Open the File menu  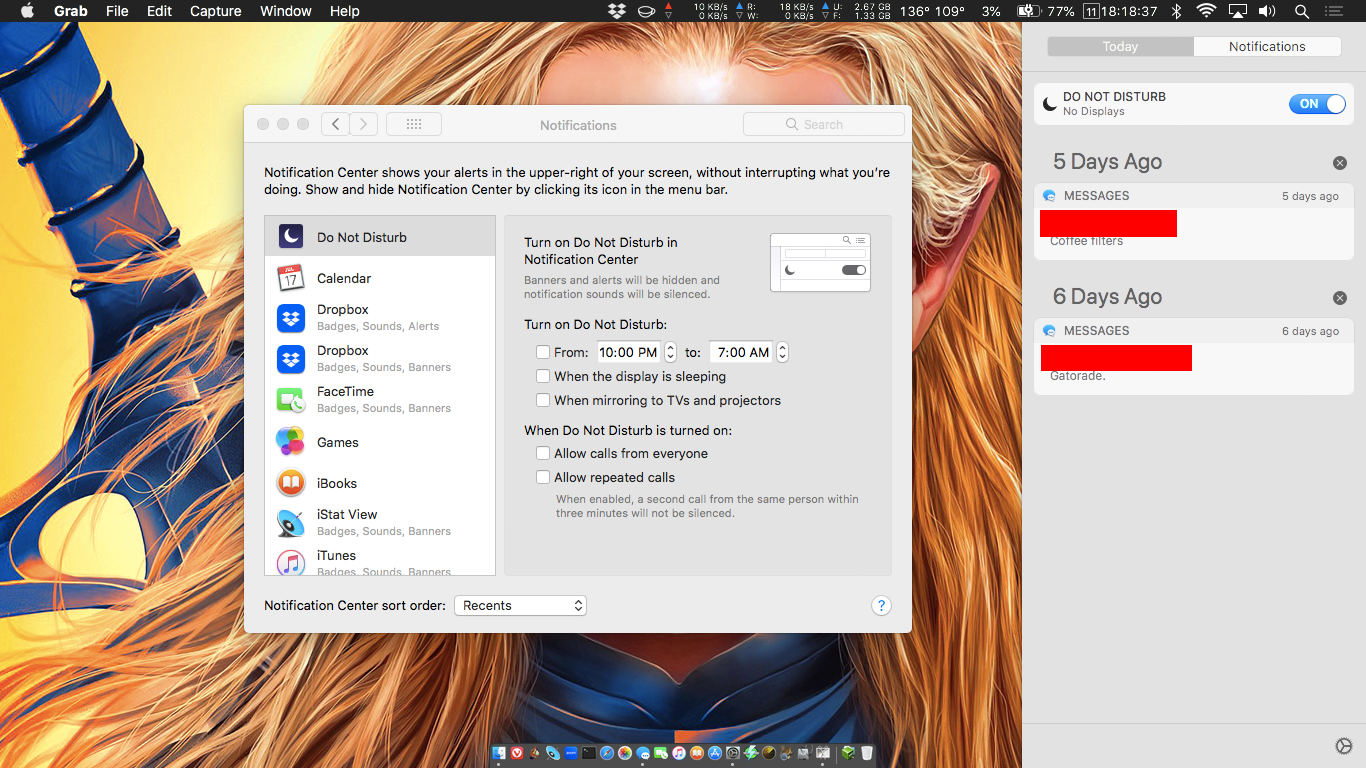[117, 11]
